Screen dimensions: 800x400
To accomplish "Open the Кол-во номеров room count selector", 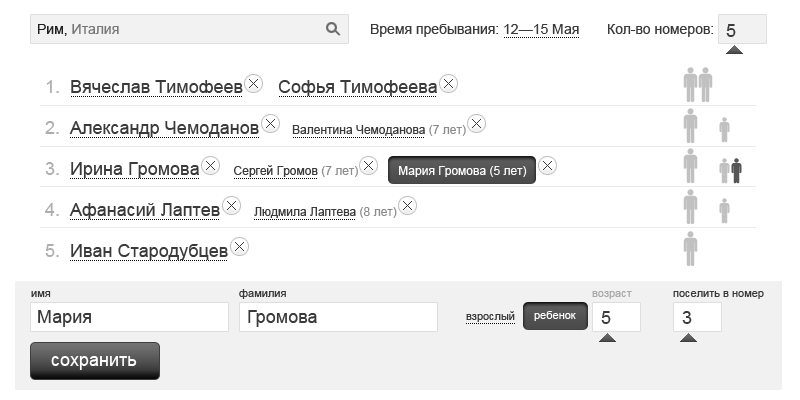I will pos(741,30).
